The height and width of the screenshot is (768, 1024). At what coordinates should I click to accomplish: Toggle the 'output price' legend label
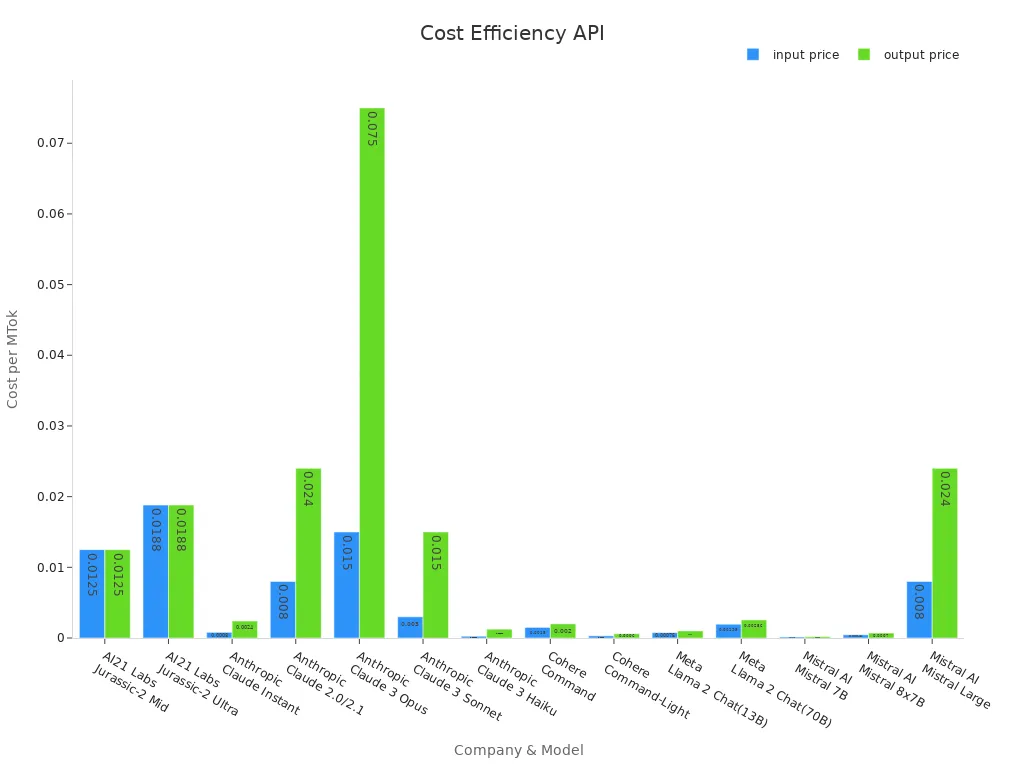pos(921,55)
